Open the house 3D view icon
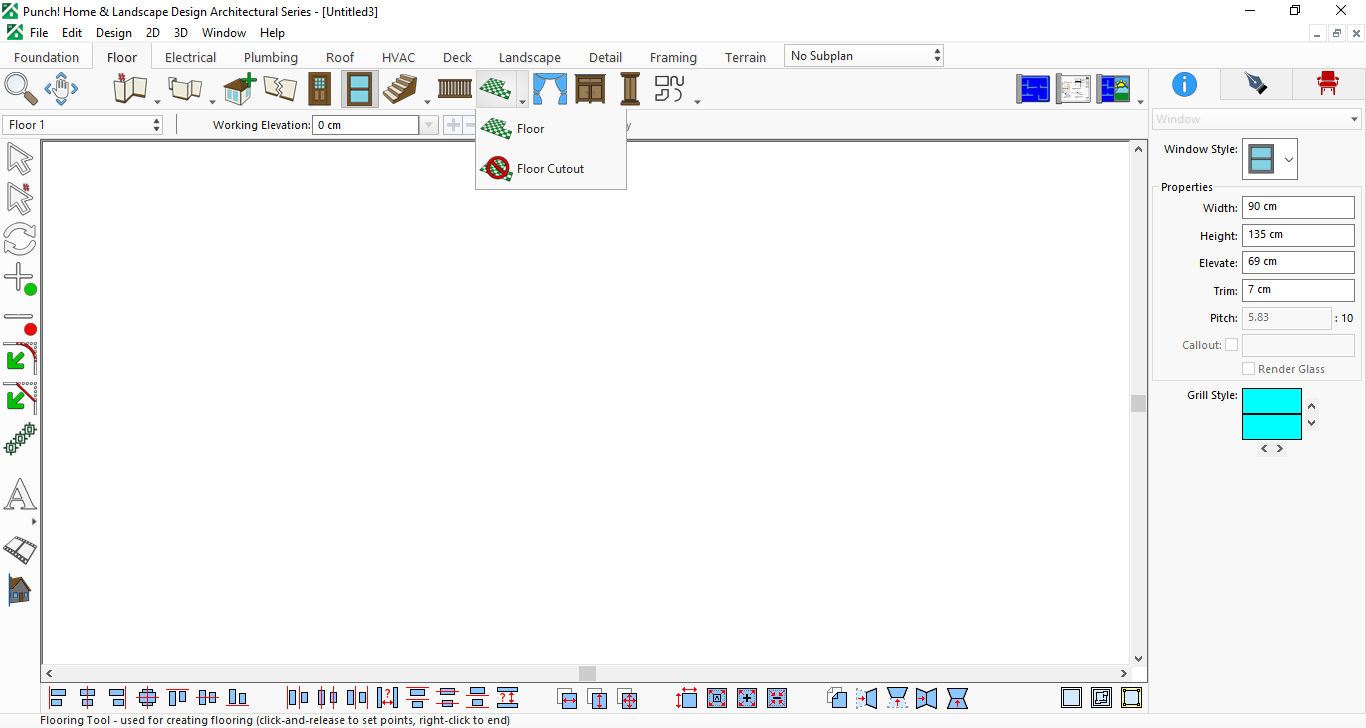The width and height of the screenshot is (1366, 728). (x=20, y=590)
